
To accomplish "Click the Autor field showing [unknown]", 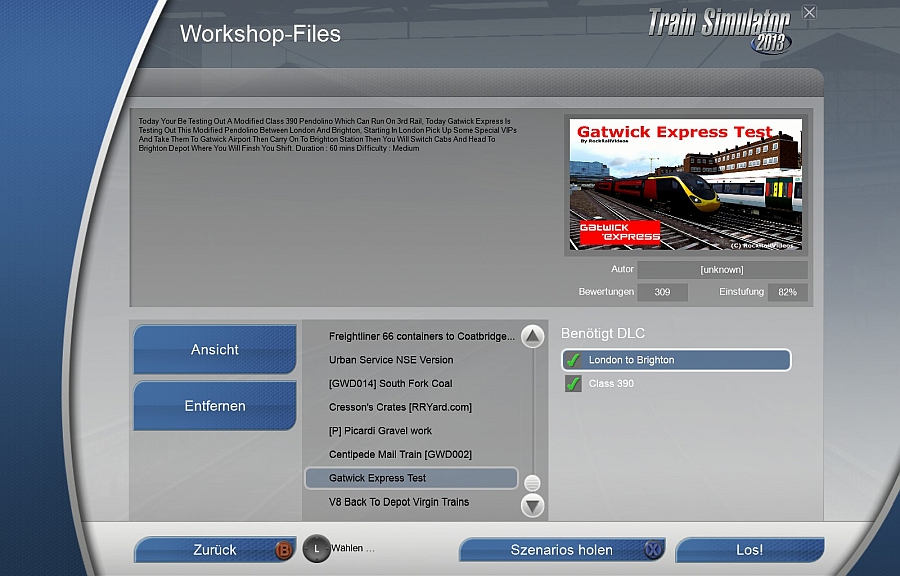I will [x=722, y=270].
